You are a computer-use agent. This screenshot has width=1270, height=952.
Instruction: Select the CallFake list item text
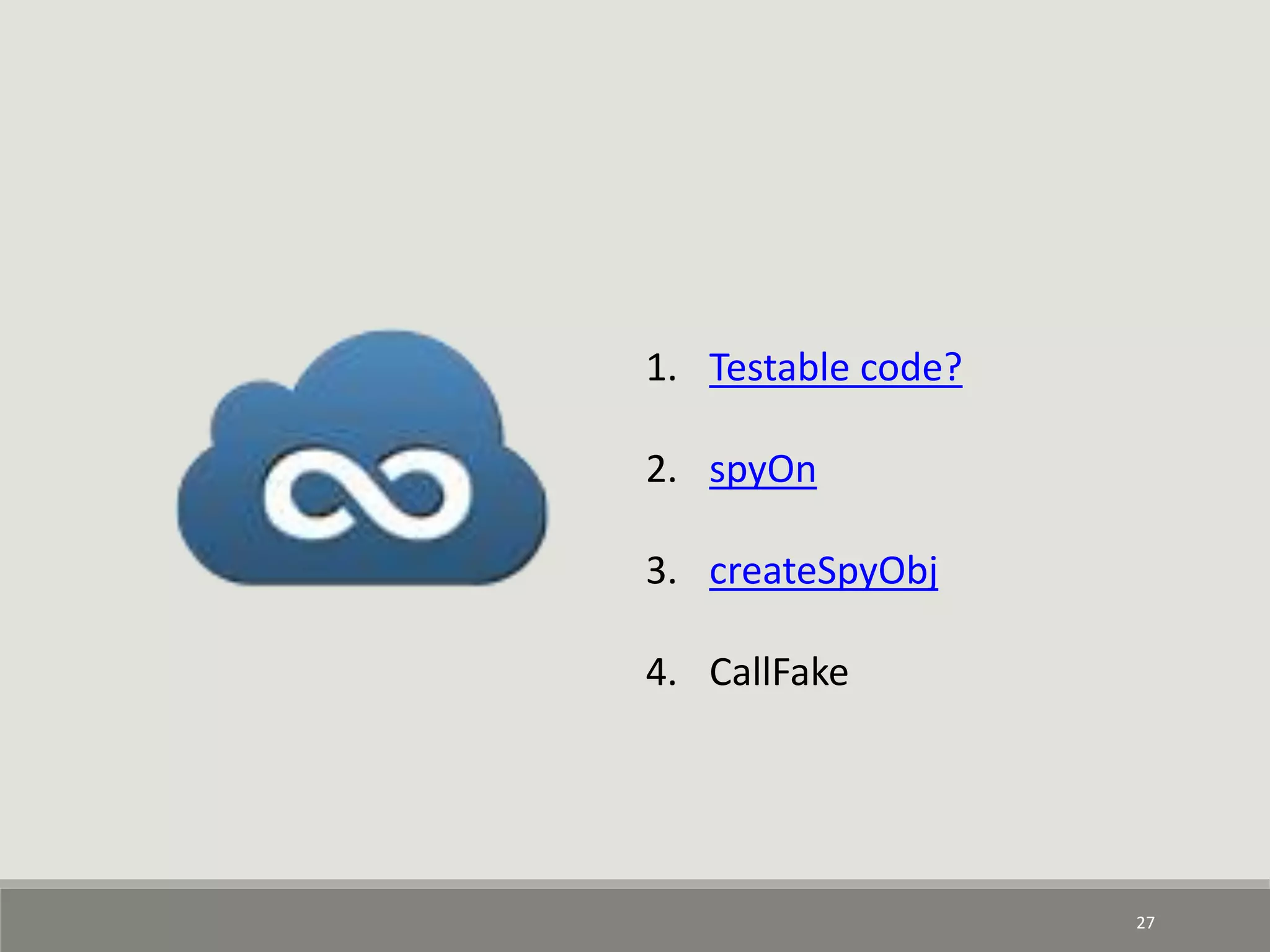tap(779, 672)
